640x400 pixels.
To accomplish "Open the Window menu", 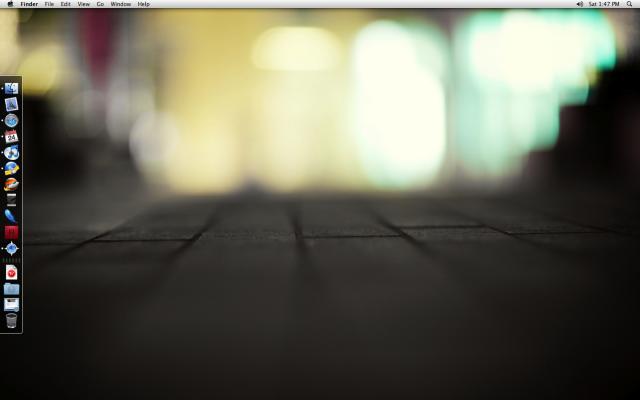I will point(121,4).
